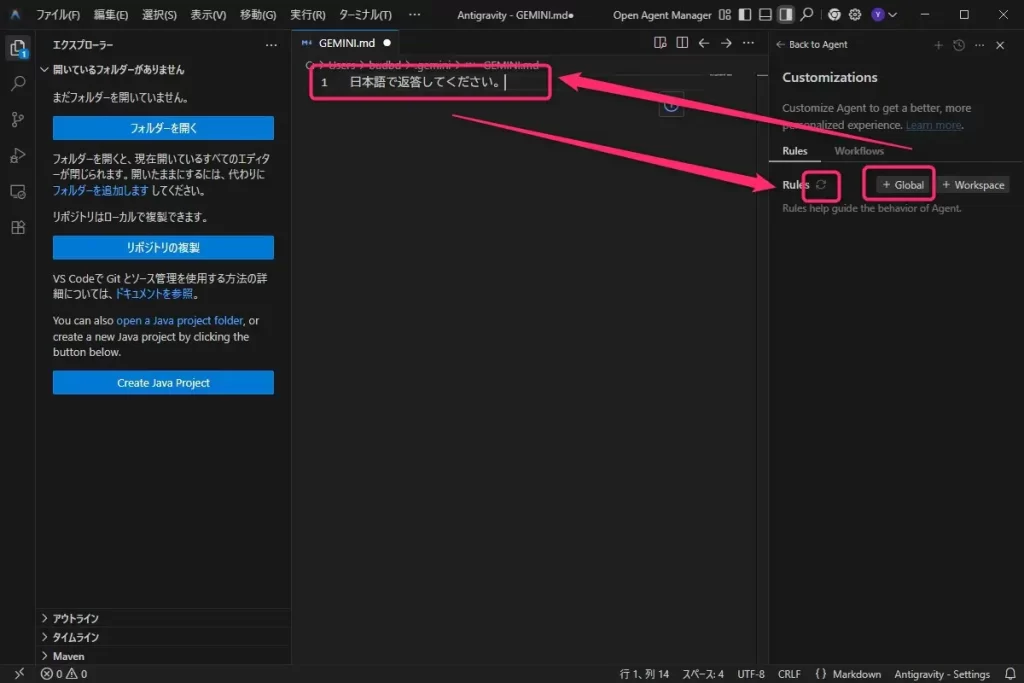The width and height of the screenshot is (1024, 683).
Task: Expand the タイムライン section
Action: pos(163,637)
